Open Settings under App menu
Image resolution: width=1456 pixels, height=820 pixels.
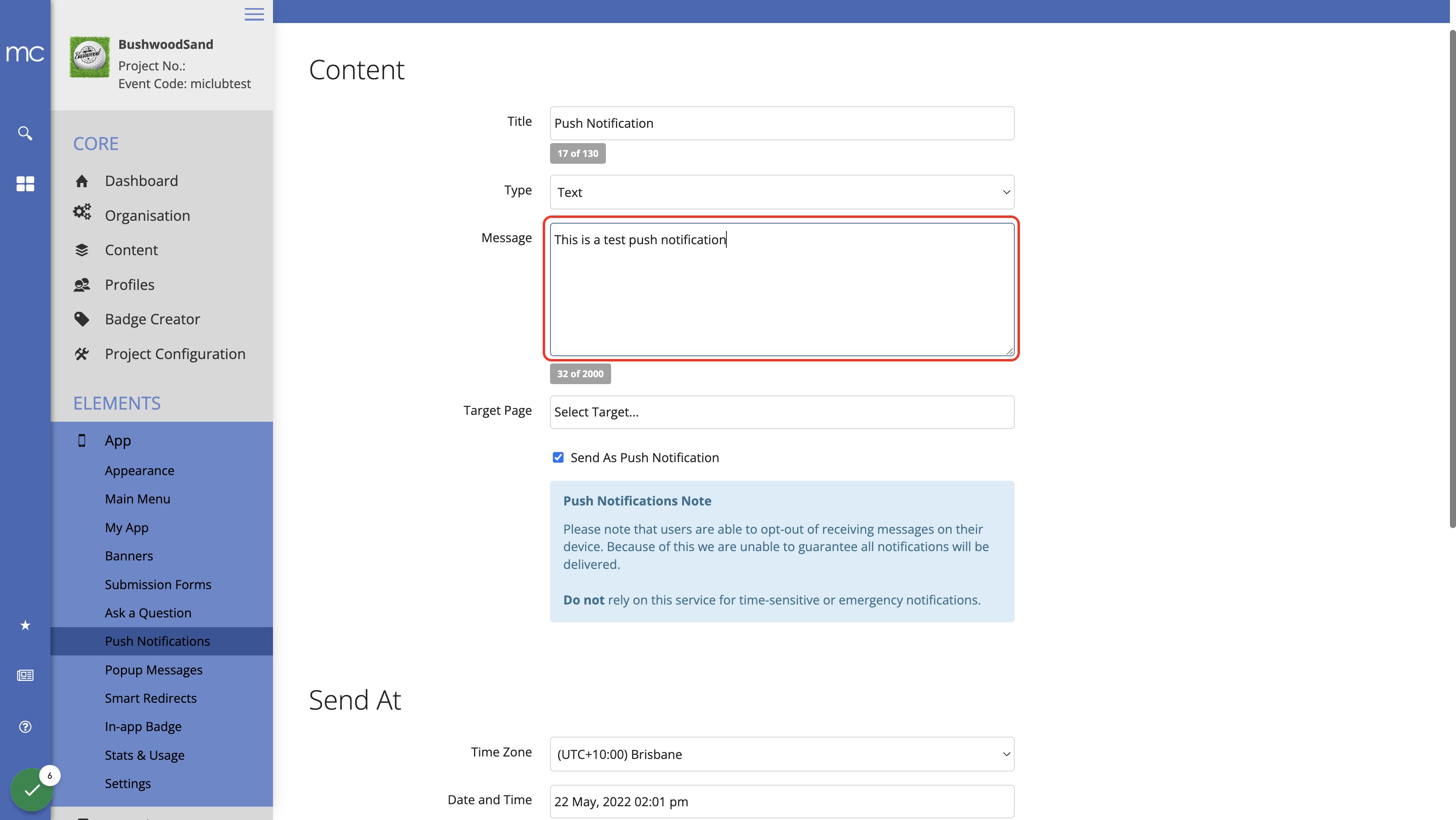tap(128, 783)
